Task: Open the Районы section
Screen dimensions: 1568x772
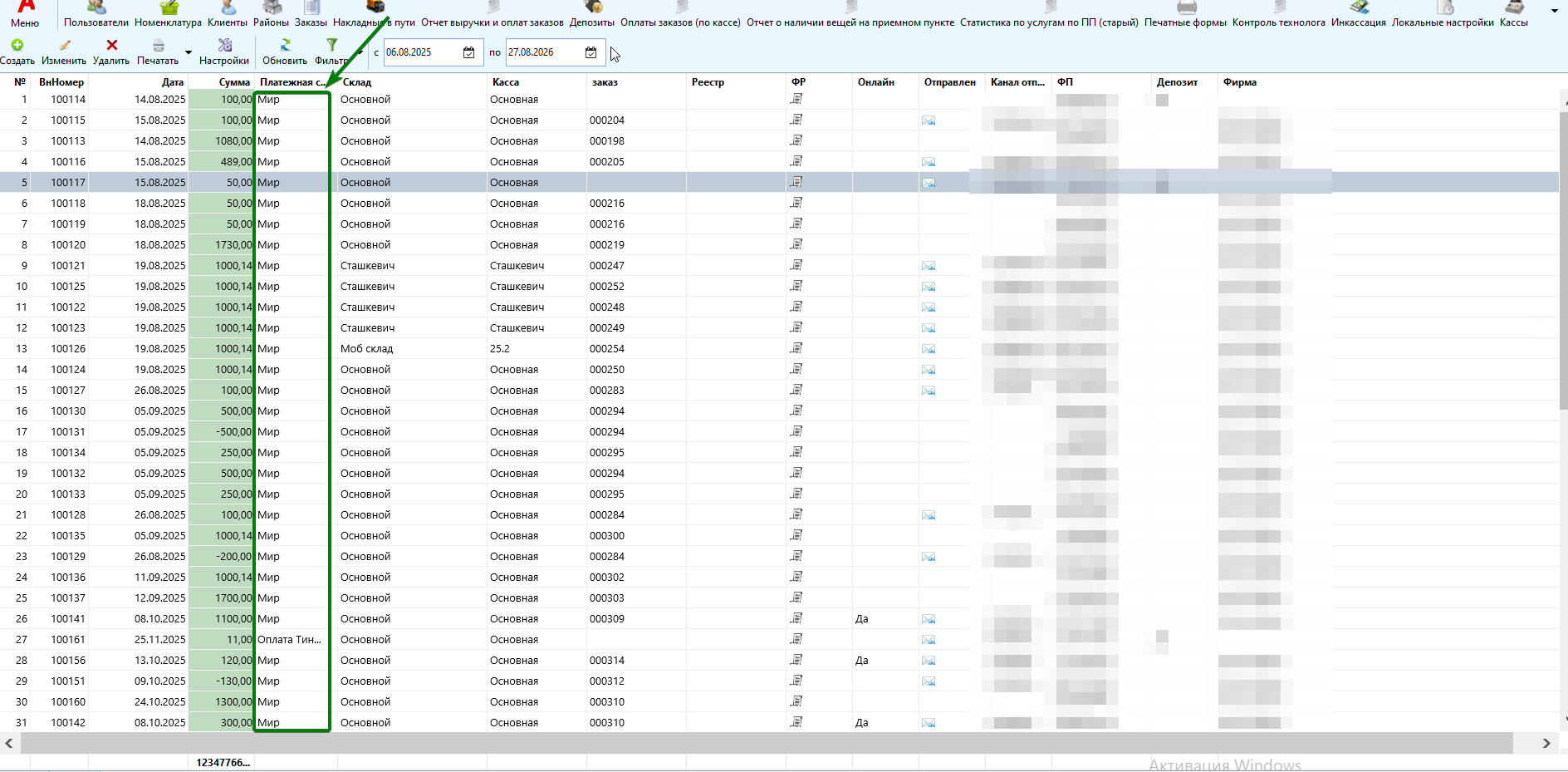Action: [271, 14]
